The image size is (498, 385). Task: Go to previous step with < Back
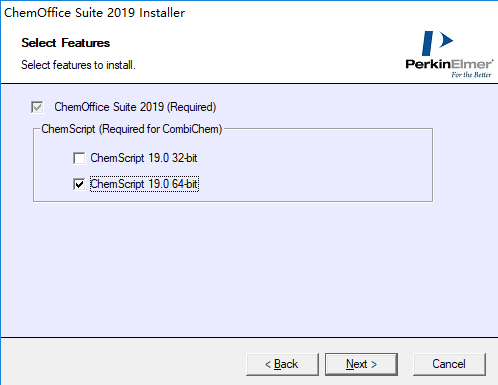coord(282,364)
